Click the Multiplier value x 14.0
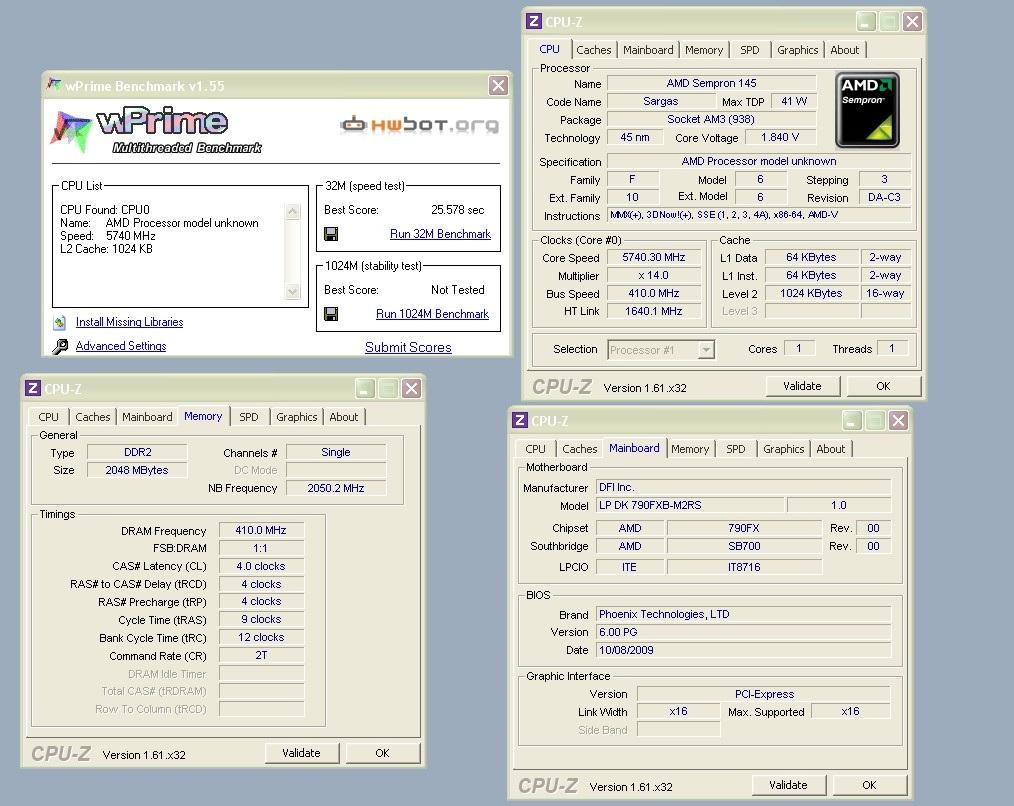Viewport: 1014px width, 806px height. [653, 276]
